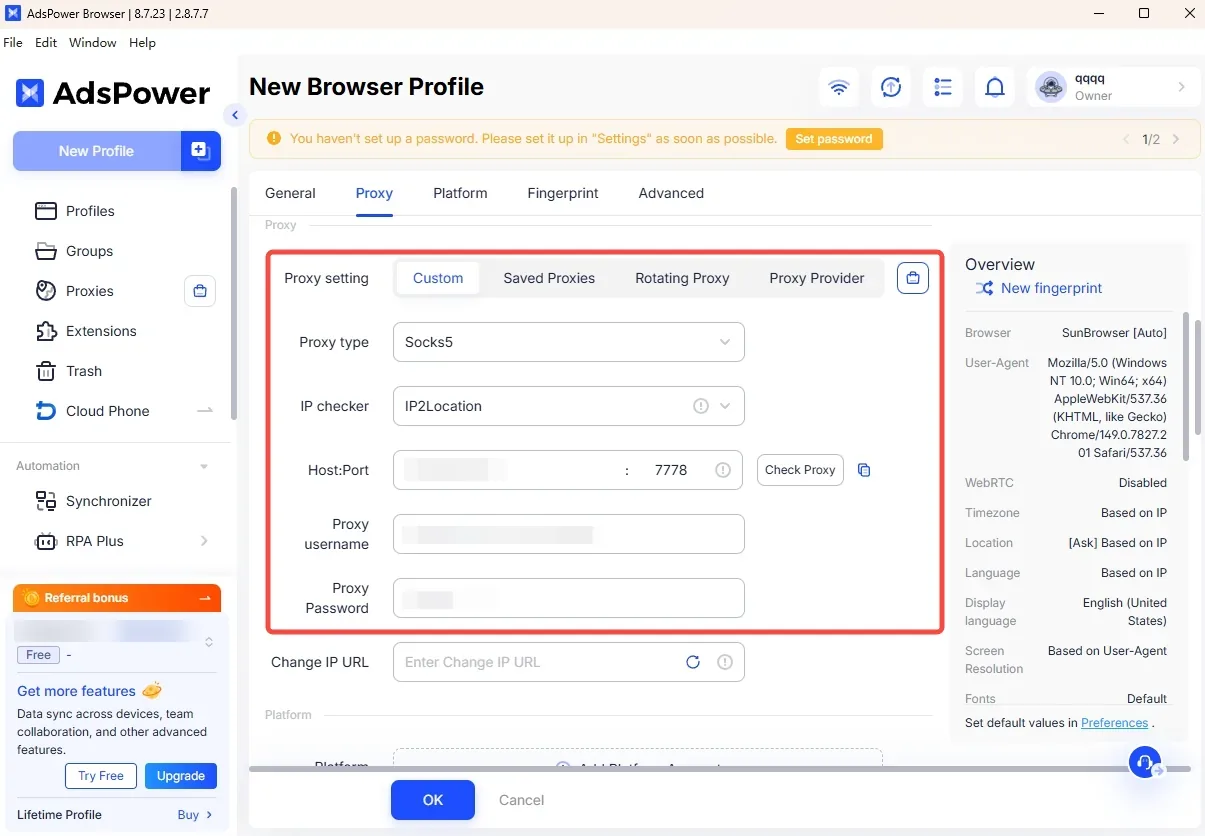
Task: Open the support headset chat bubble
Action: pos(1146,762)
